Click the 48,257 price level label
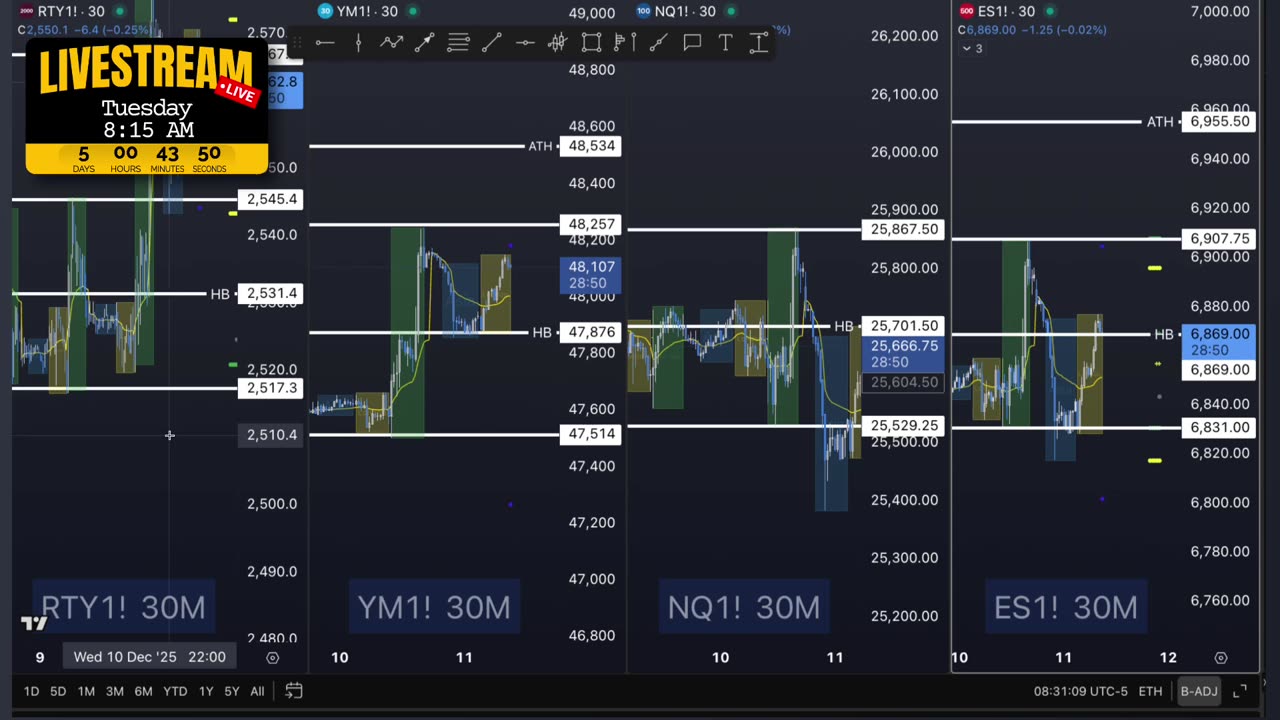This screenshot has width=1280, height=720. coord(591,224)
